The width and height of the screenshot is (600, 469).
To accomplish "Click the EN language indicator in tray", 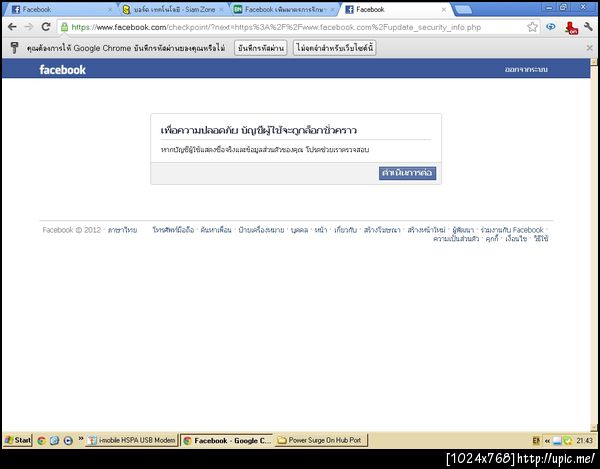I will (x=536, y=441).
